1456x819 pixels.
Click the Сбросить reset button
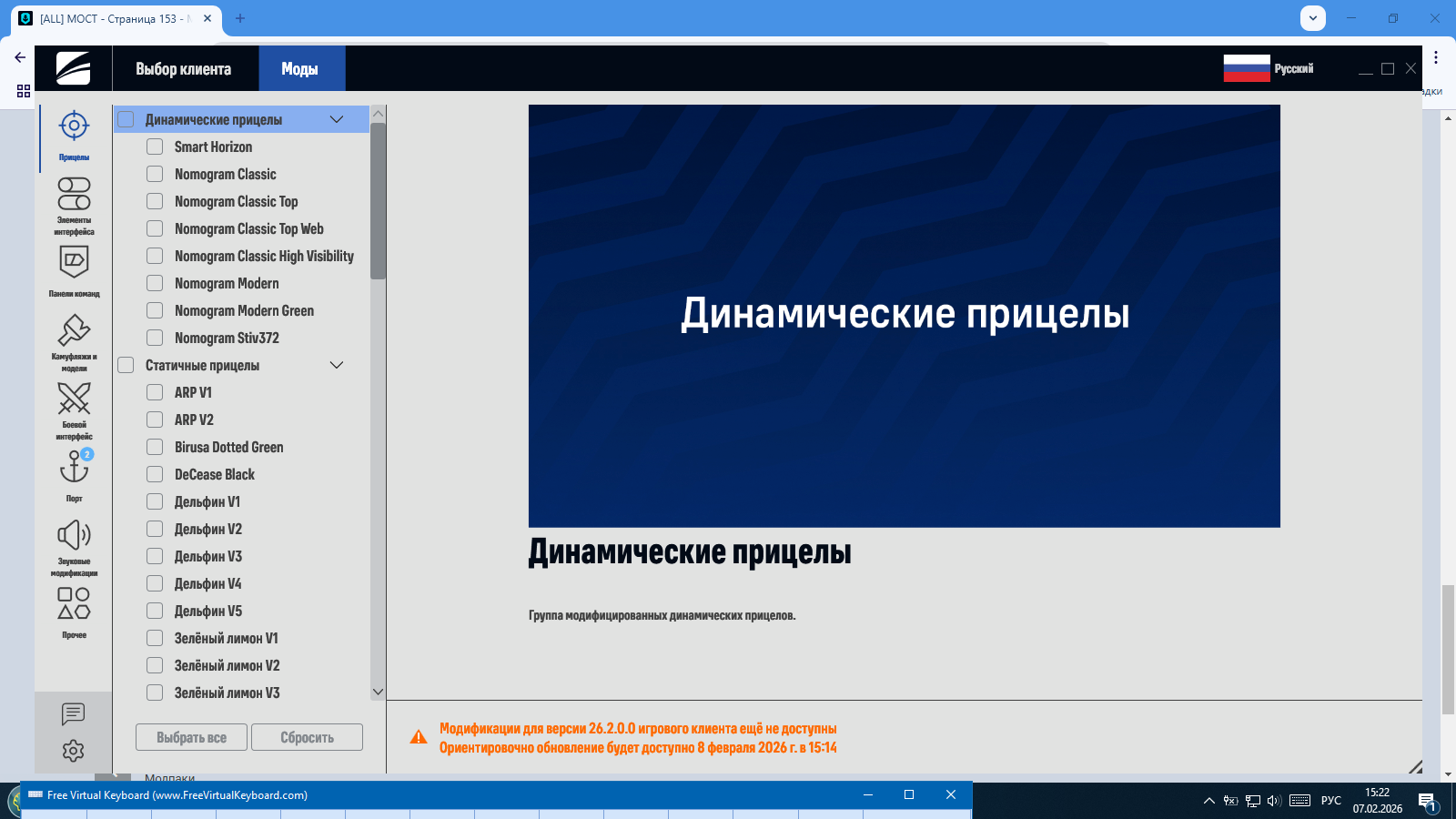[307, 737]
